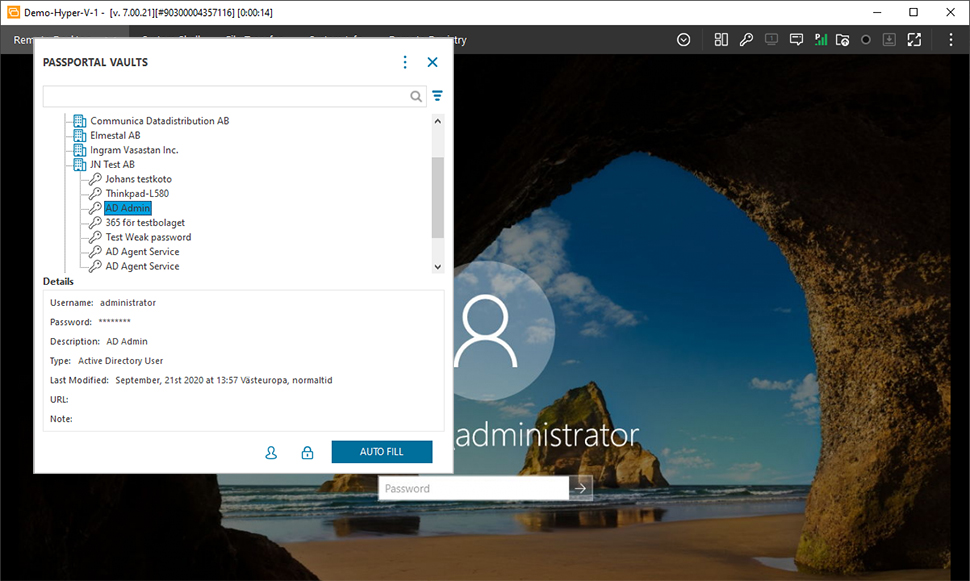The height and width of the screenshot is (581, 970).
Task: Click the vault list scroll up arrow
Action: pyautogui.click(x=437, y=121)
